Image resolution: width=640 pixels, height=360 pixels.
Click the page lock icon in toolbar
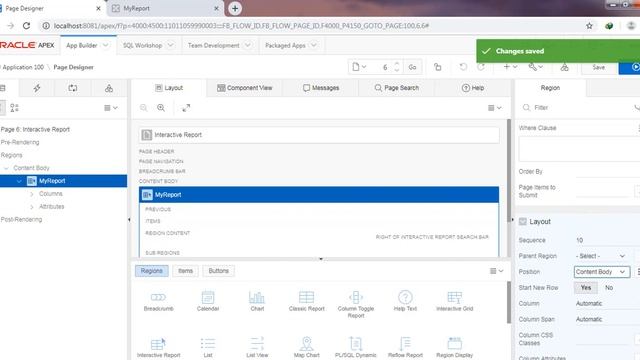click(438, 67)
